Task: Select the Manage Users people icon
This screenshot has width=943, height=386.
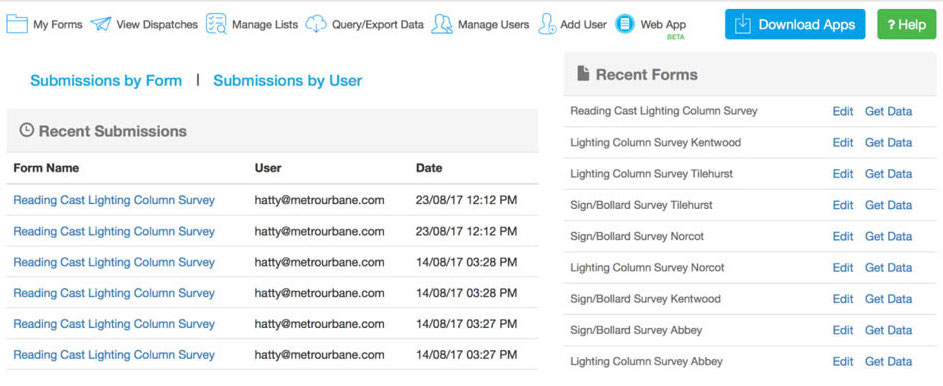Action: pos(442,24)
